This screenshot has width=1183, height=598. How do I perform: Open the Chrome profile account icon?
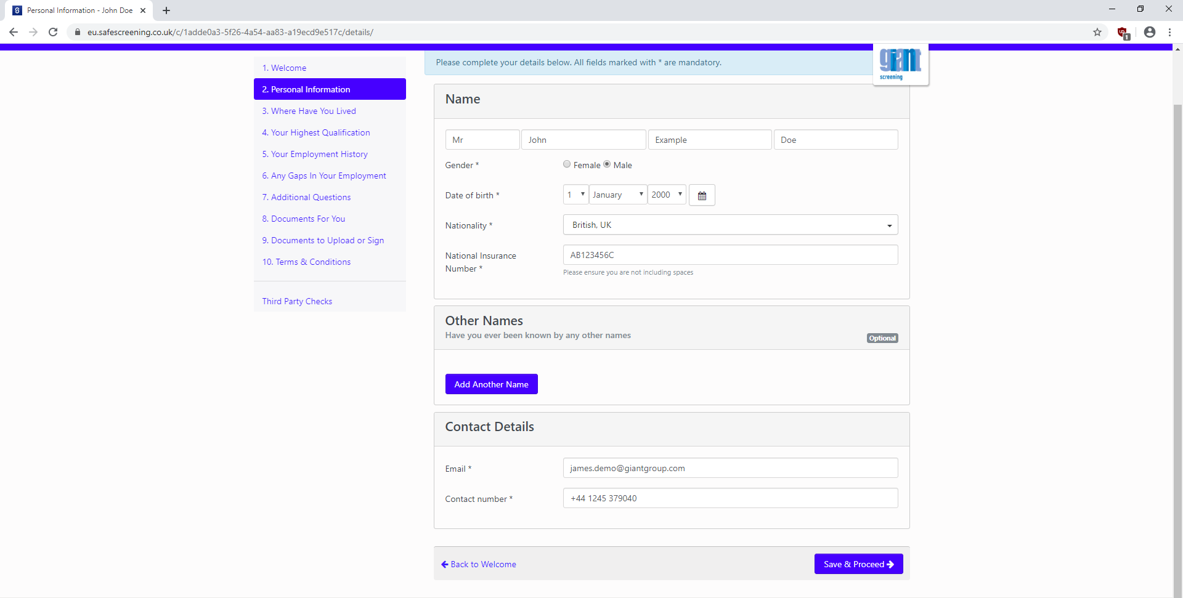(1149, 32)
